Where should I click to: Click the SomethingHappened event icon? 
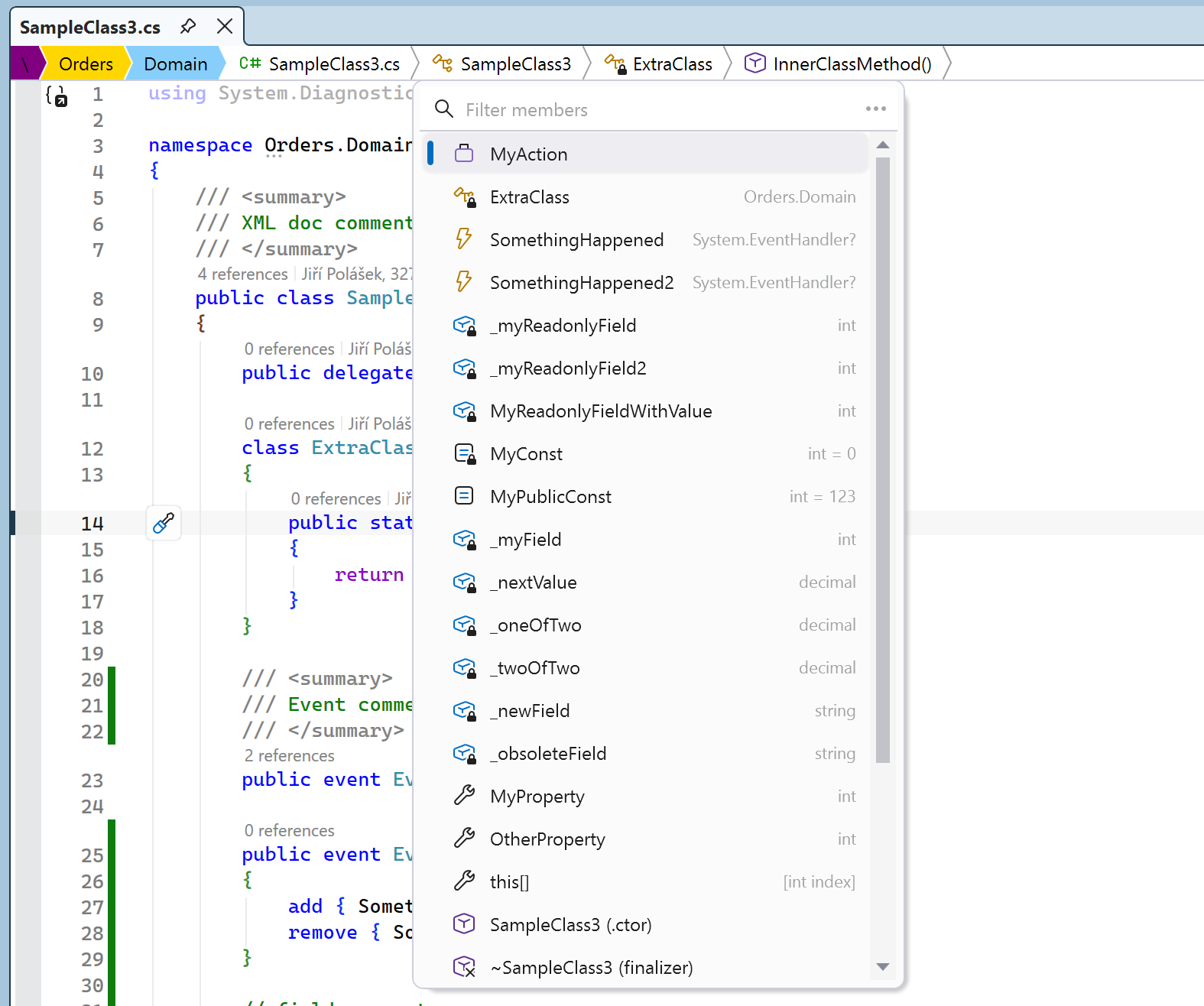click(464, 239)
